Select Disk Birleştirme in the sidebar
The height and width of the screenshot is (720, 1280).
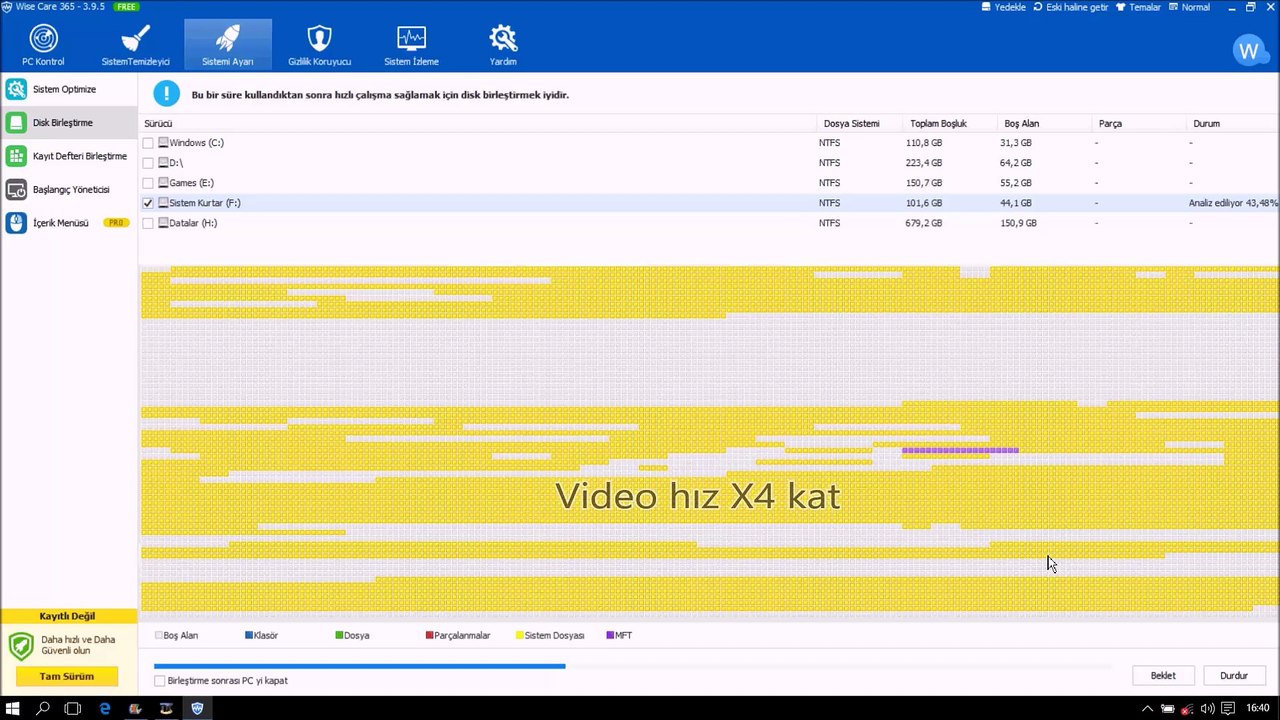pyautogui.click(x=68, y=123)
